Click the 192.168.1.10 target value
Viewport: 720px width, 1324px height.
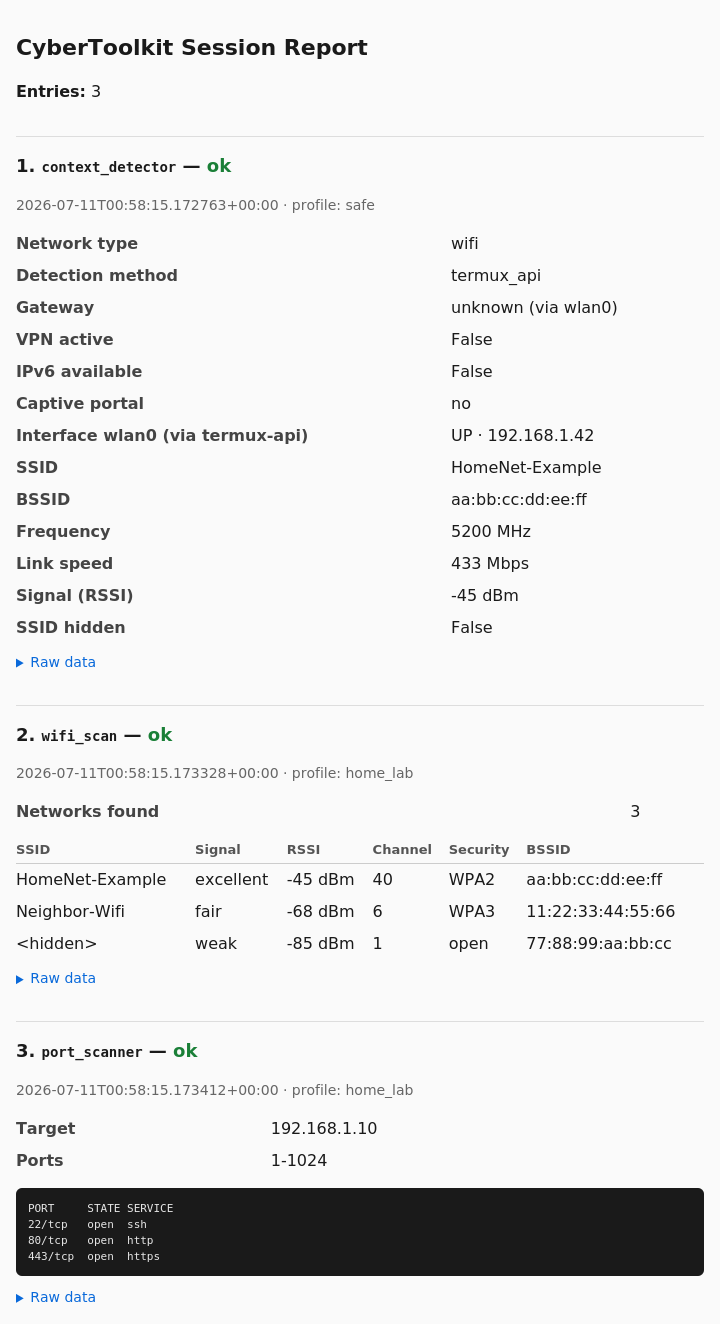pyautogui.click(x=324, y=1128)
